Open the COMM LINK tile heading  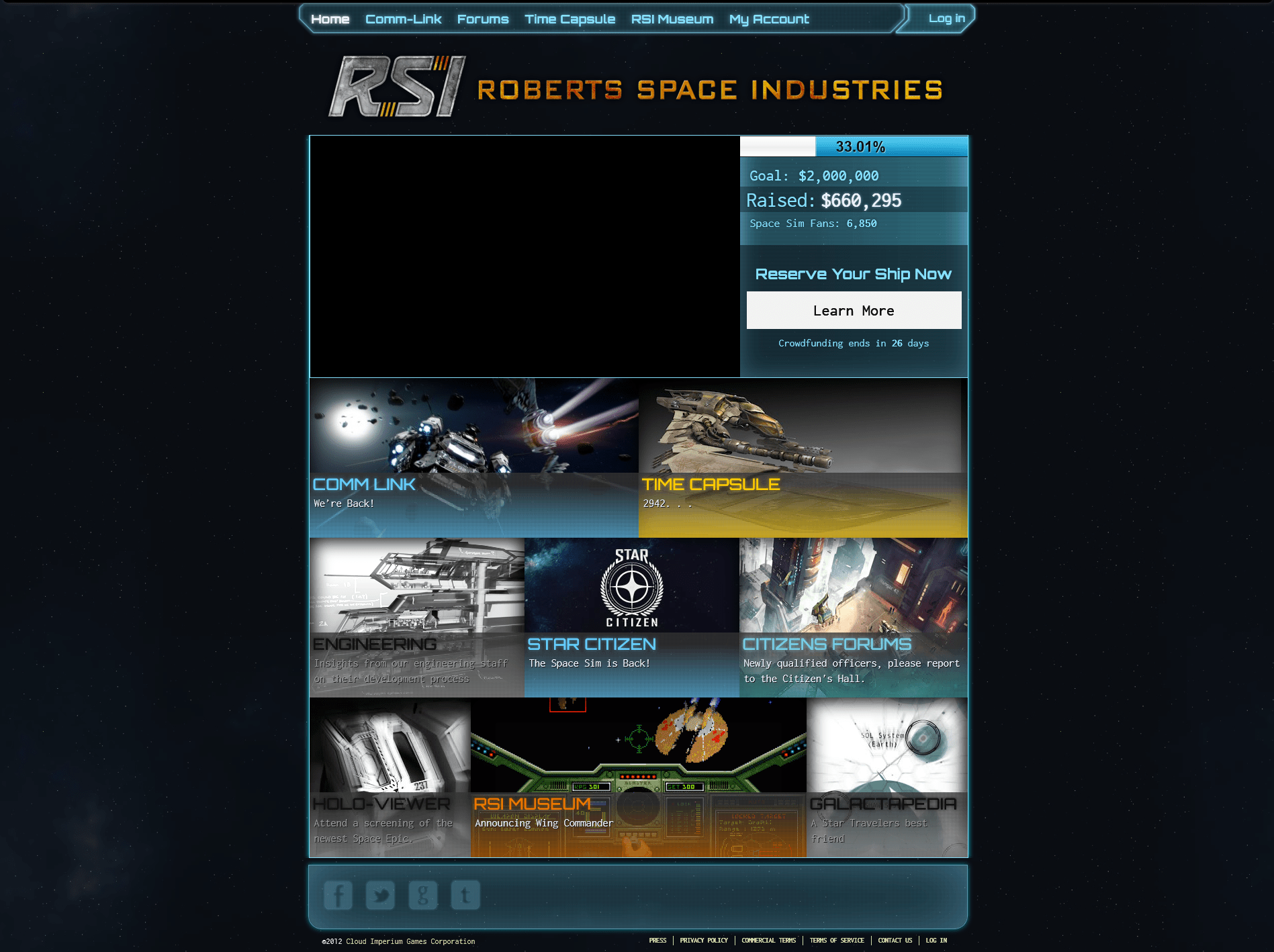point(364,484)
